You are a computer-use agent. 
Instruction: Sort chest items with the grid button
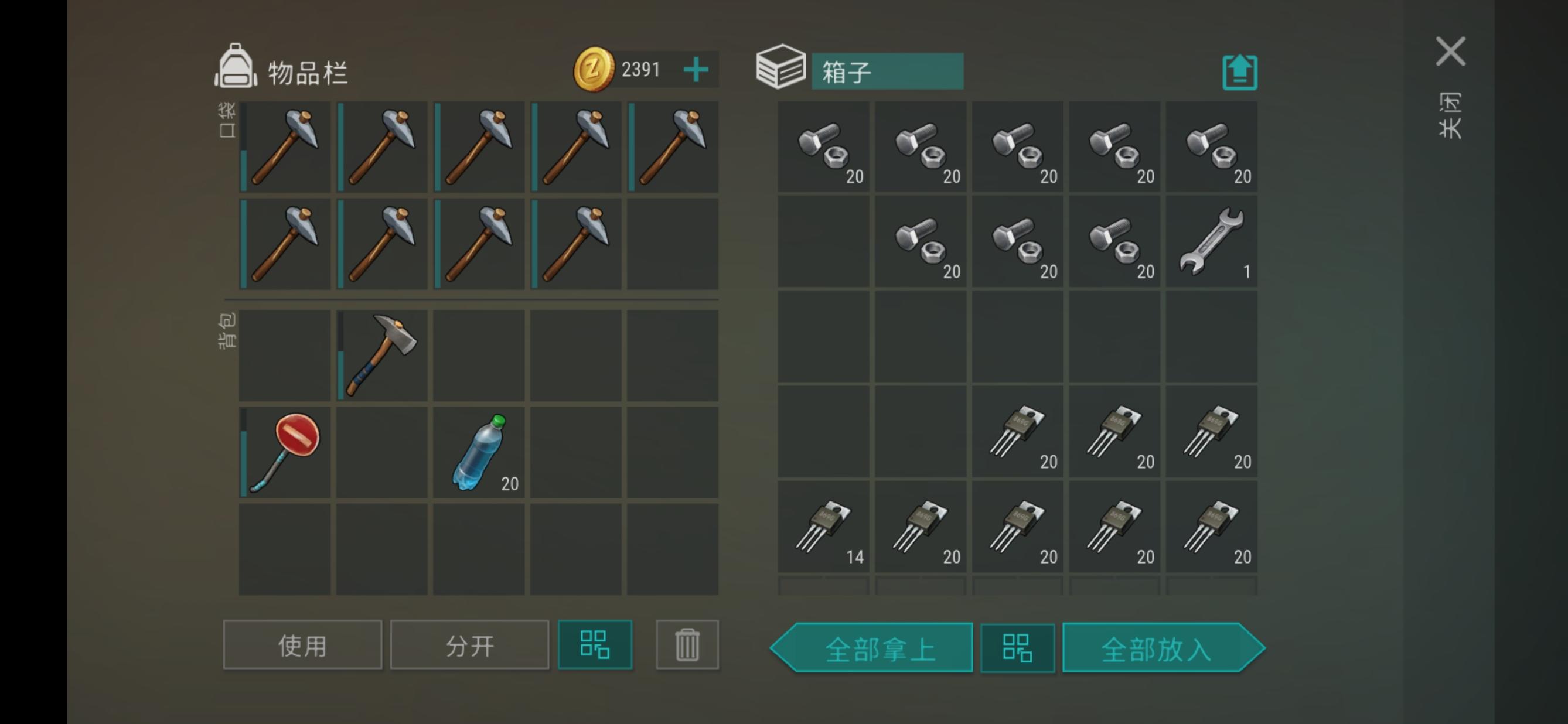pos(1017,648)
